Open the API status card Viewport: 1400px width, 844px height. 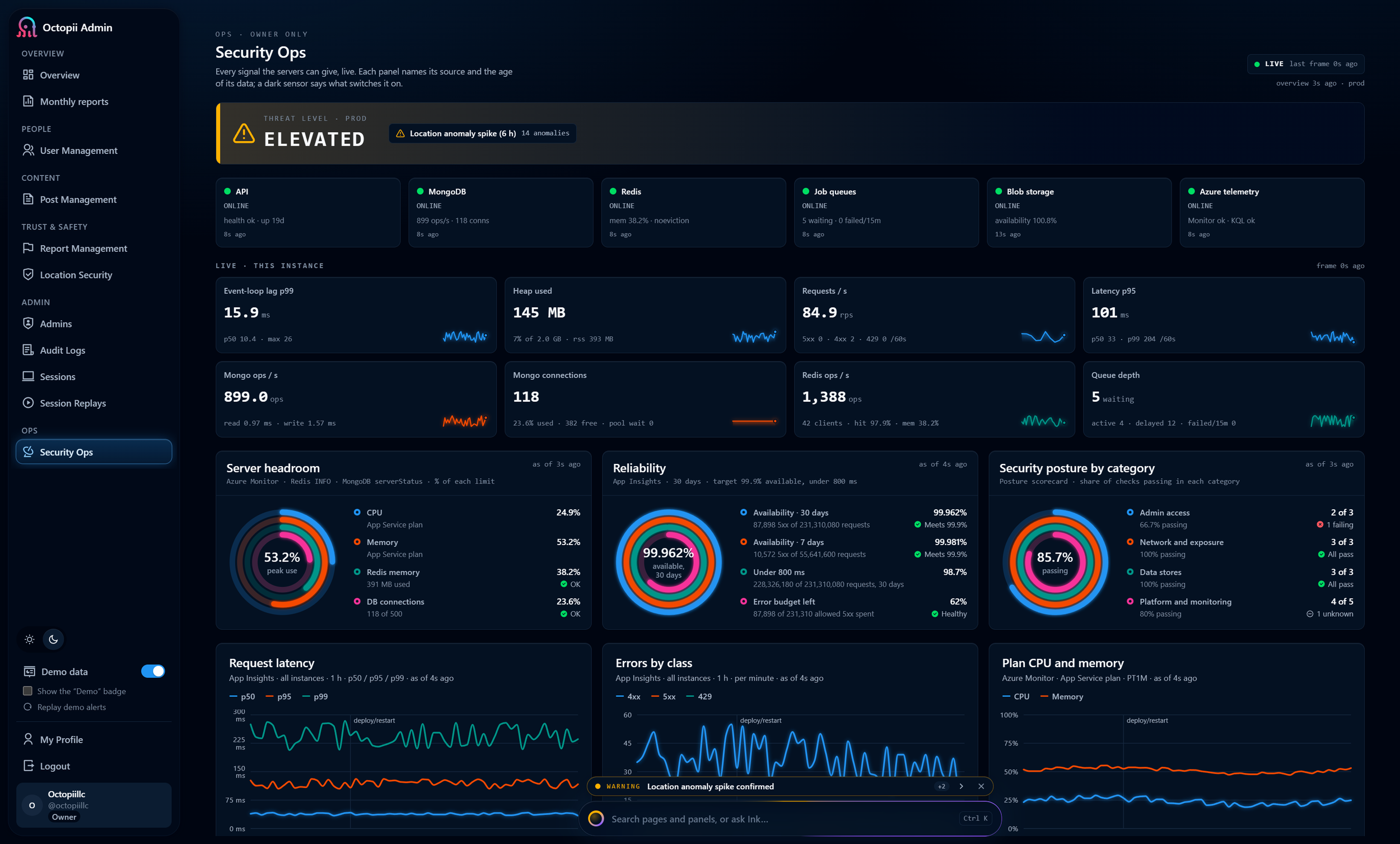[x=308, y=213]
